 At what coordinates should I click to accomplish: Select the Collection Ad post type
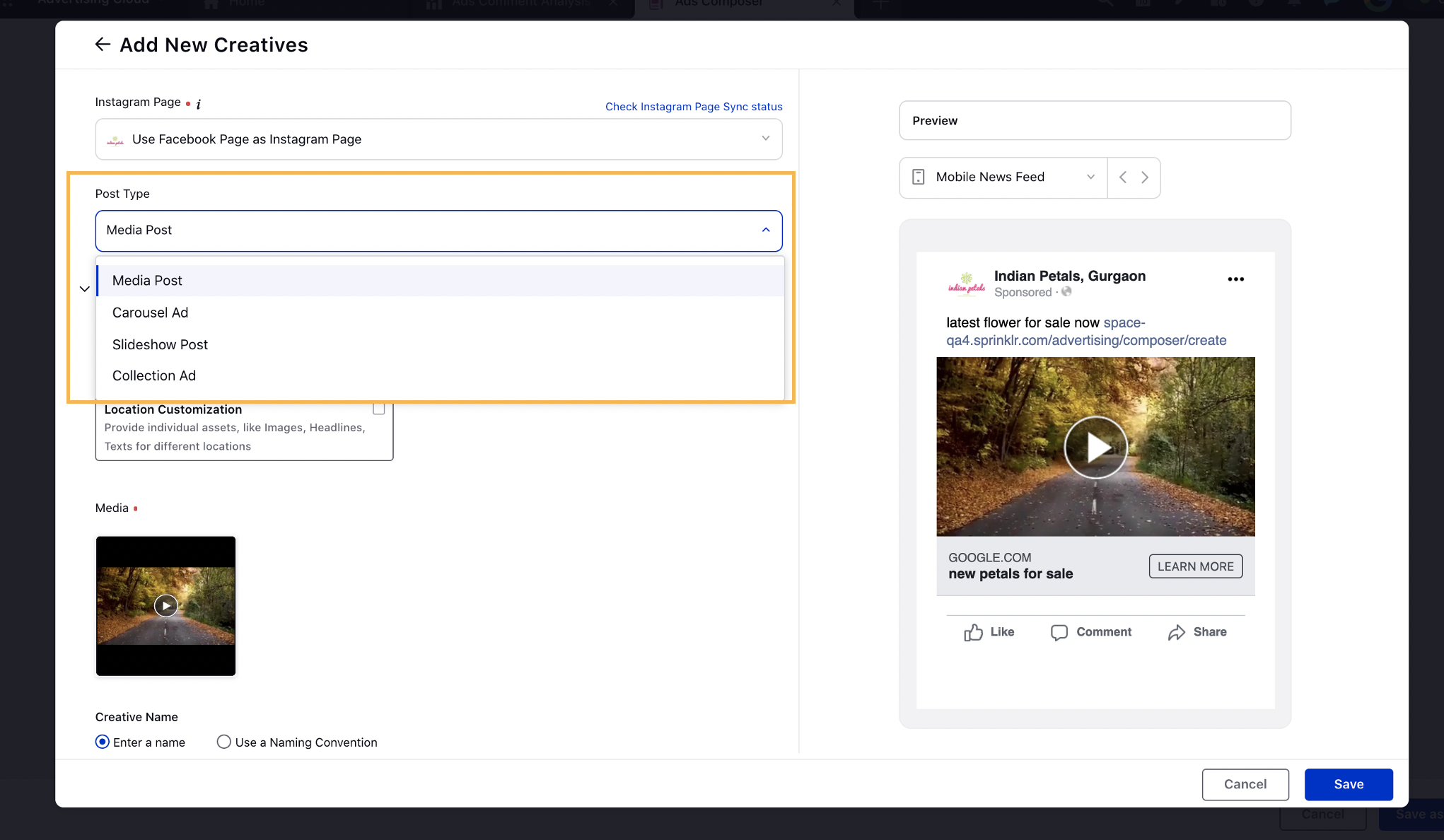tap(154, 375)
